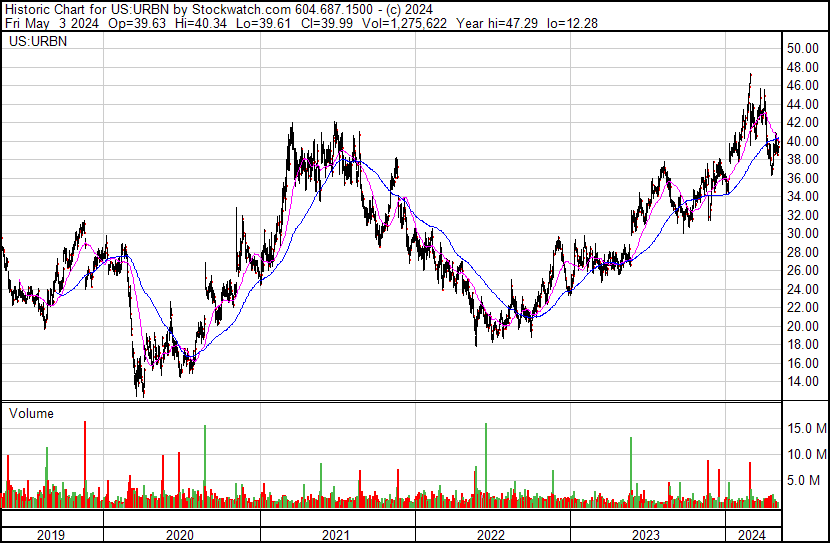
Task: Click the 48.00 price axis label
Action: pyautogui.click(x=803, y=67)
